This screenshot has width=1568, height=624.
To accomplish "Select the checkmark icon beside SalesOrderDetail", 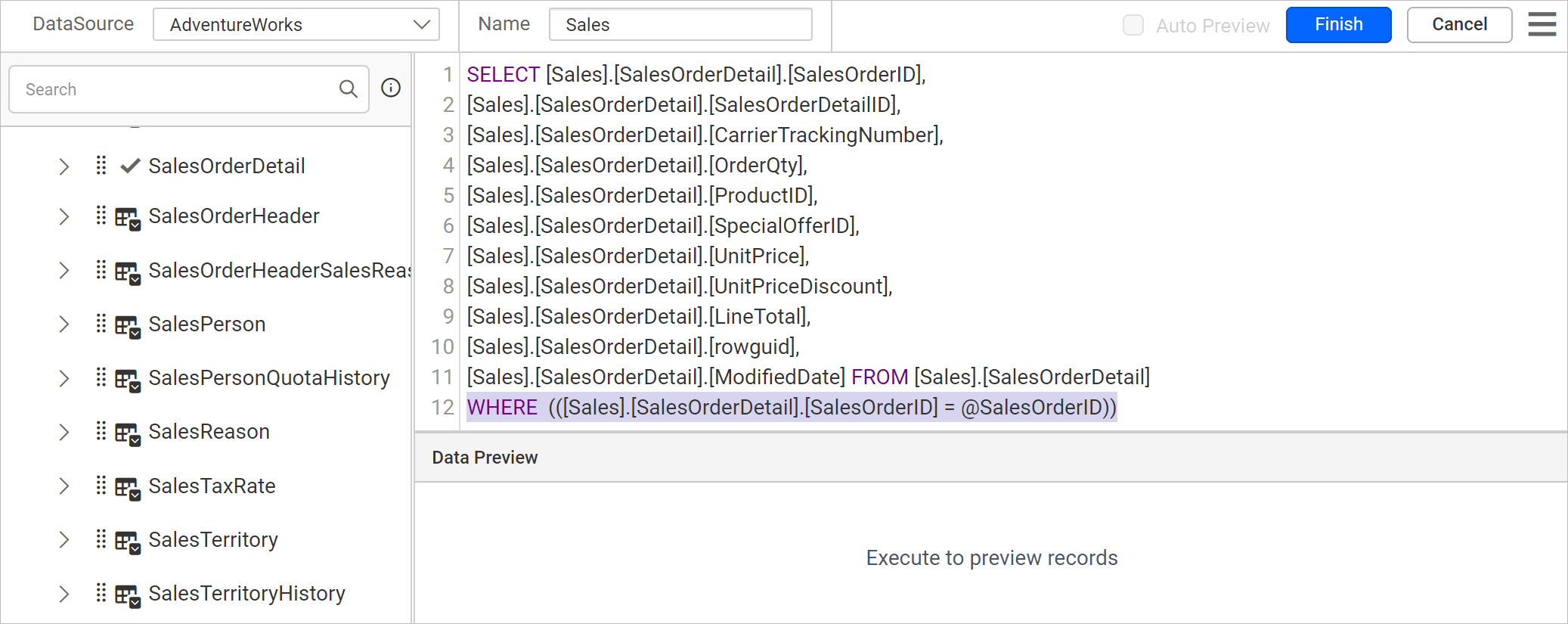I will [x=128, y=166].
